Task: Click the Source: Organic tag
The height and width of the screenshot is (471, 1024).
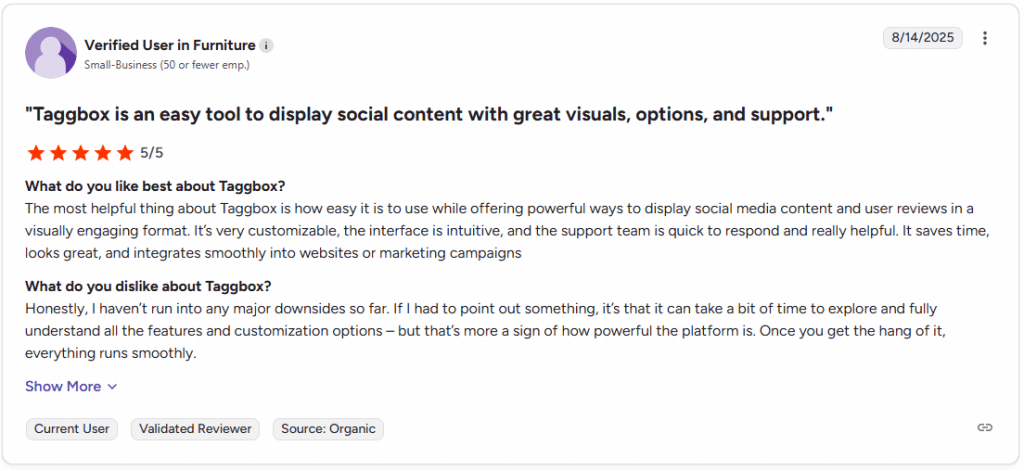Action: tap(328, 429)
